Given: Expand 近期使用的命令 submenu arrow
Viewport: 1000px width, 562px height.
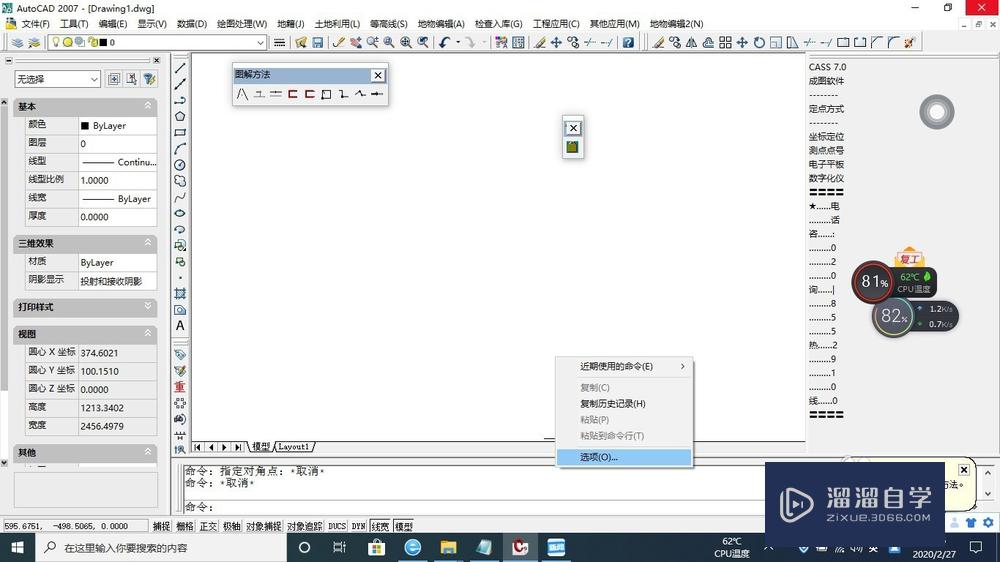Looking at the screenshot, I should pos(682,366).
